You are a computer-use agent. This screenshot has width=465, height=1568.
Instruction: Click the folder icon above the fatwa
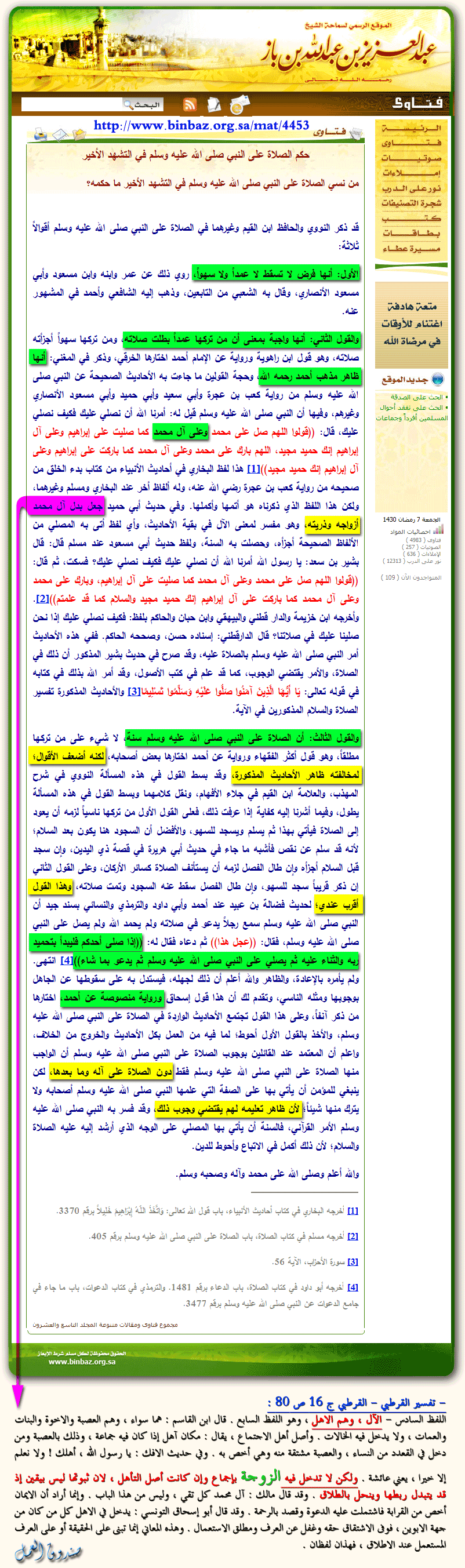click(x=79, y=133)
